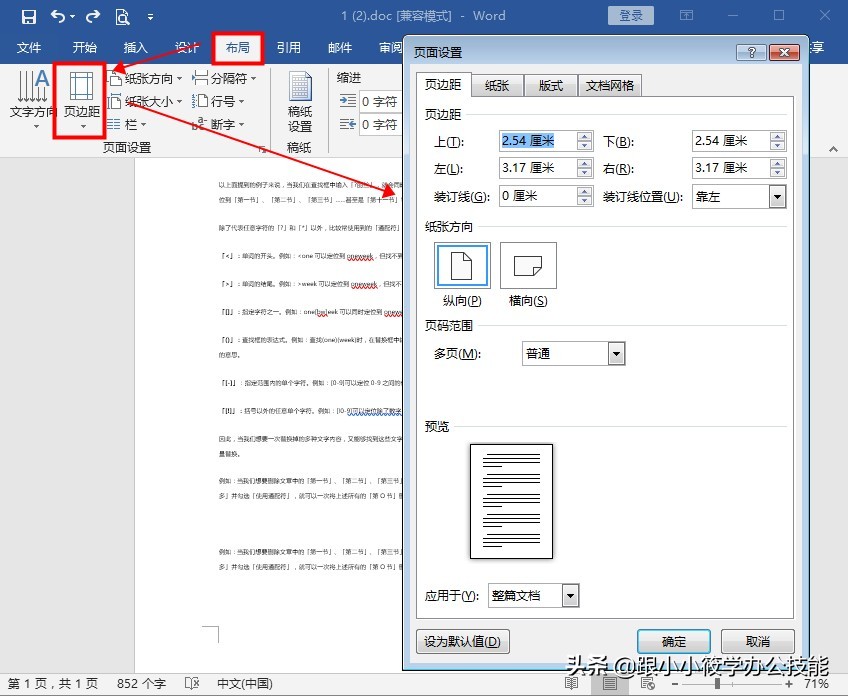The width and height of the screenshot is (848, 696).
Task: Select the 纸张 tab in dialog
Action: [x=497, y=85]
